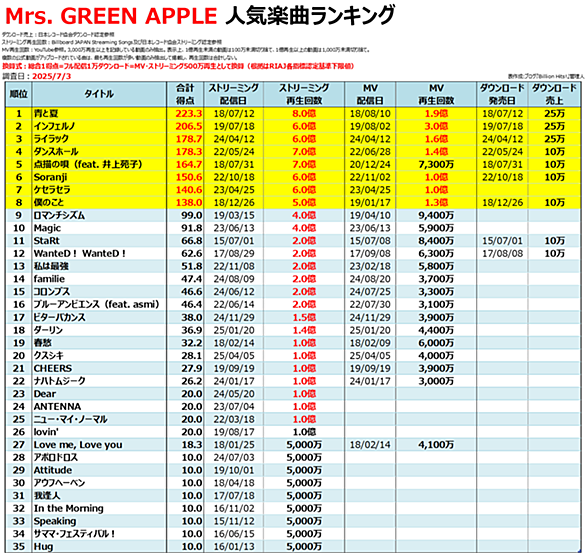This screenshot has height=553, width=586.
Task: Select the score '99.0' for ロマンチシズム
Action: [x=192, y=215]
